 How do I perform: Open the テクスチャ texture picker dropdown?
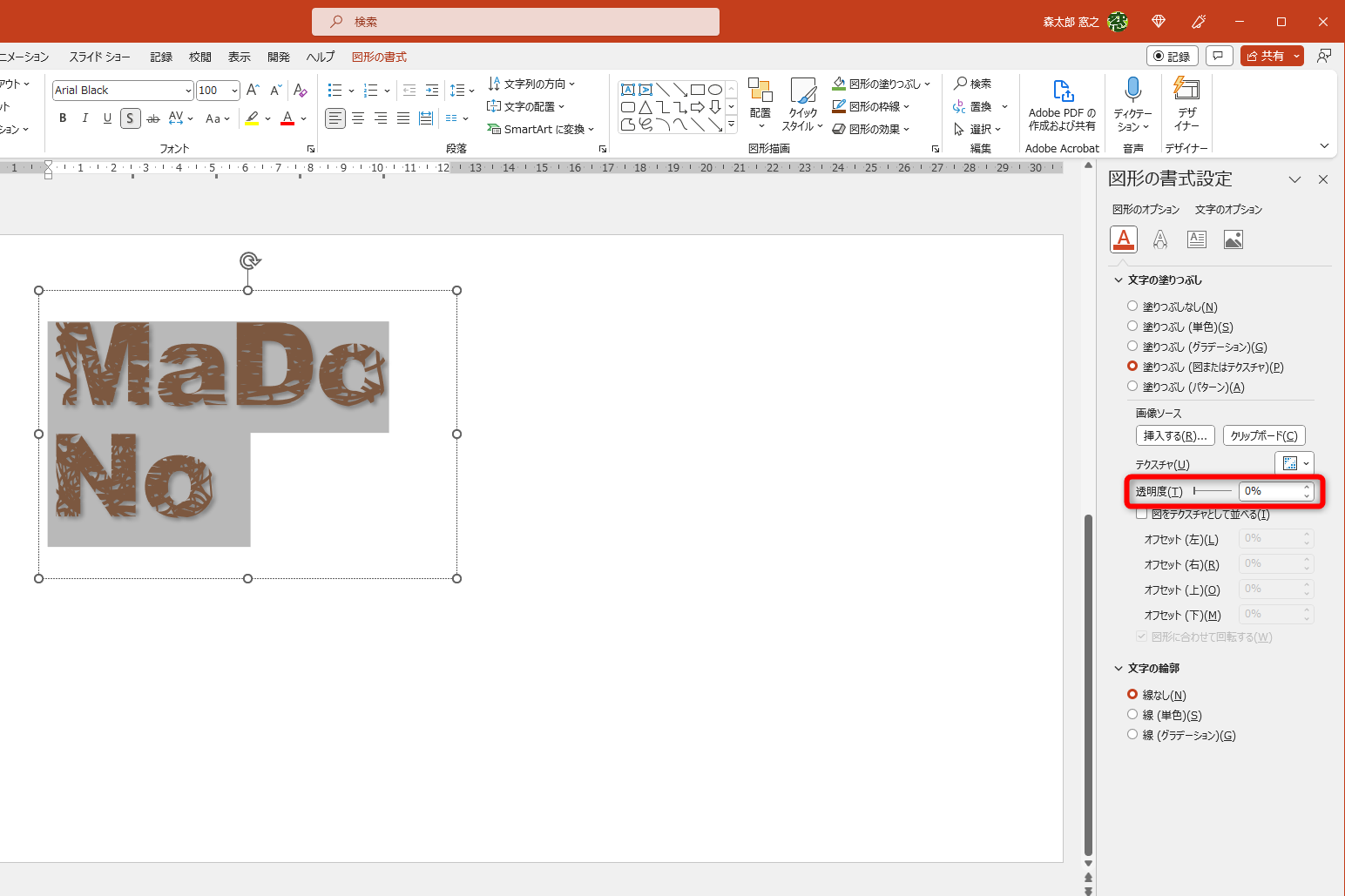(1294, 463)
